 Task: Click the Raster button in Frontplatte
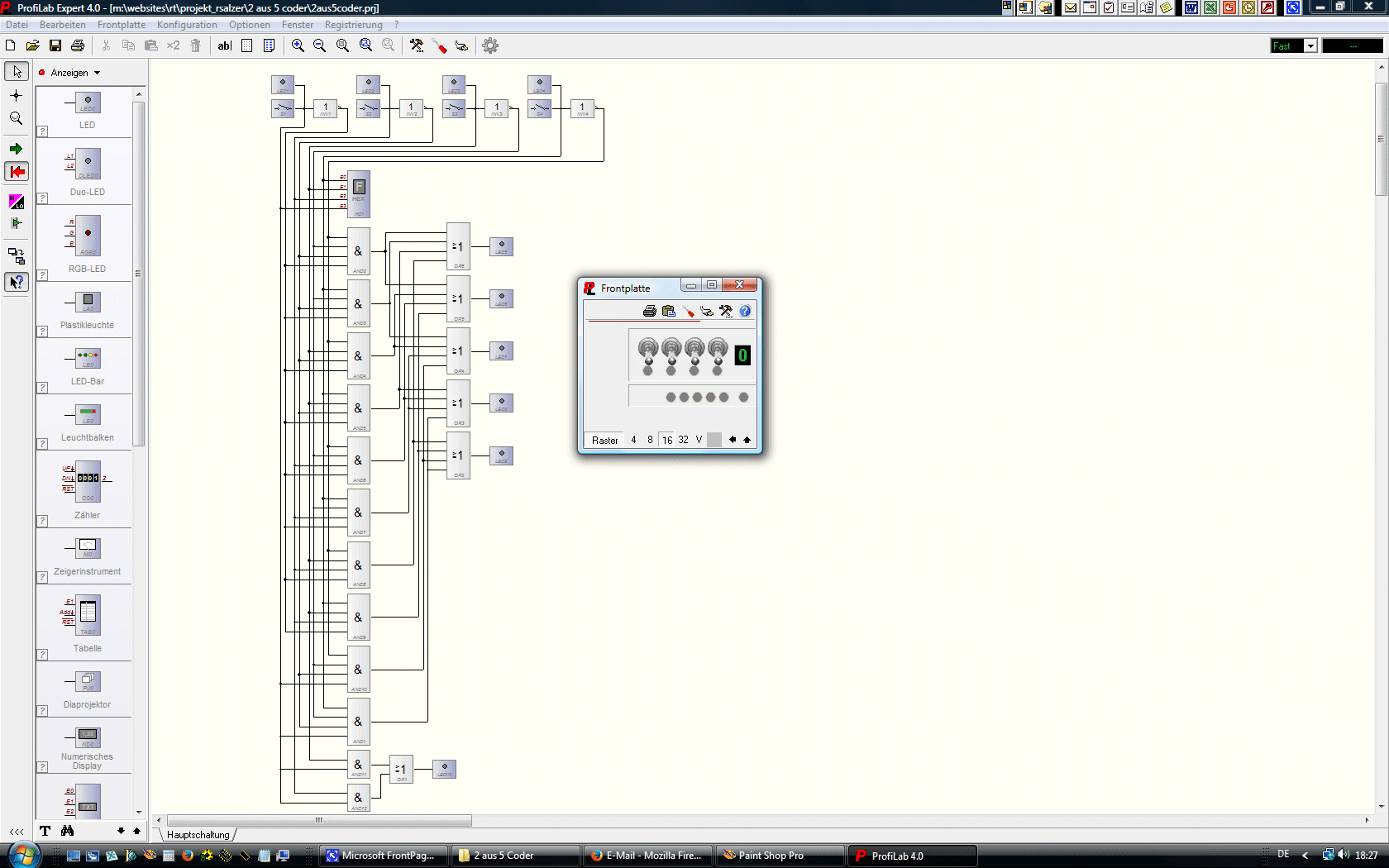pos(605,440)
